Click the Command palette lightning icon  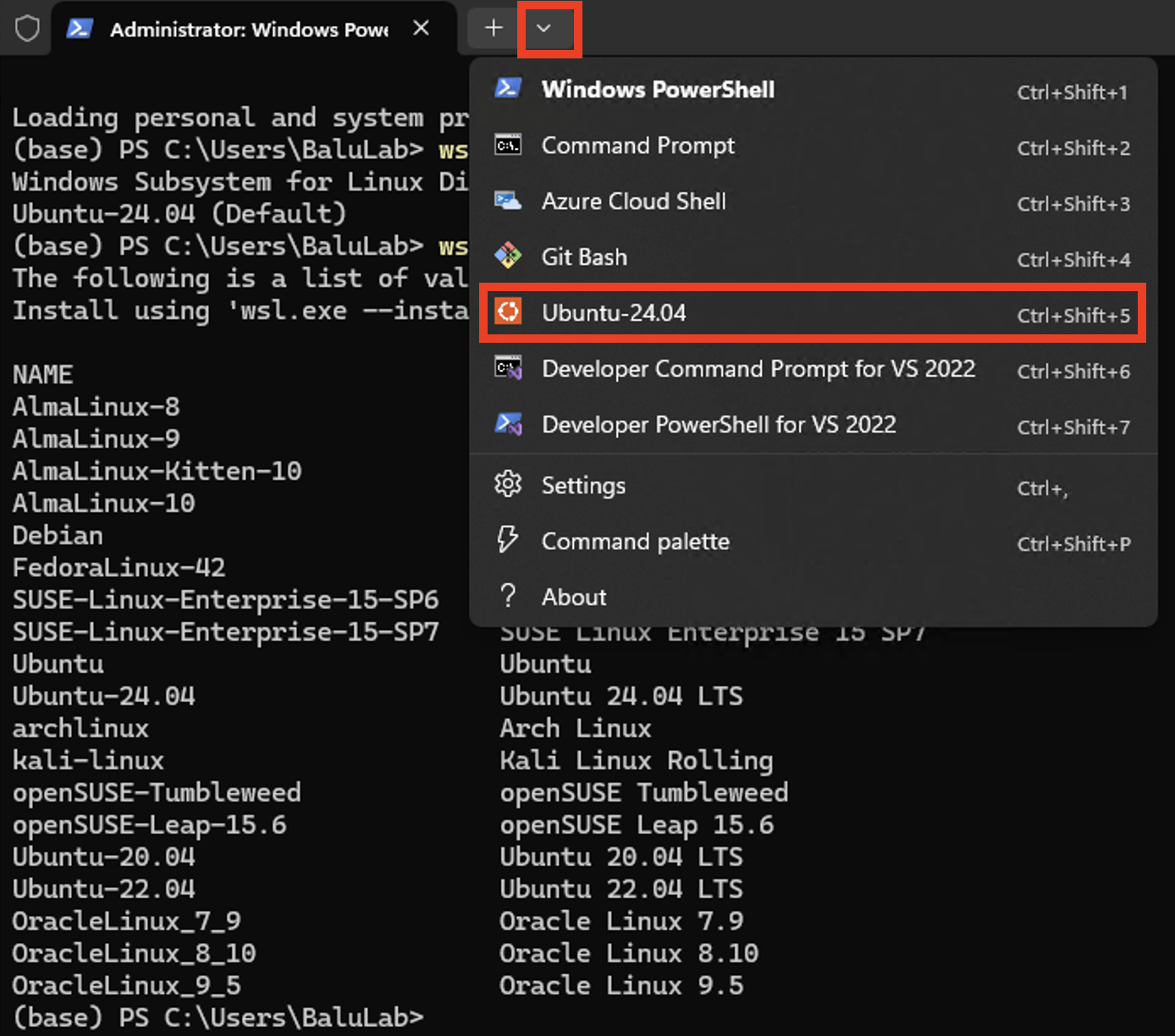point(508,540)
